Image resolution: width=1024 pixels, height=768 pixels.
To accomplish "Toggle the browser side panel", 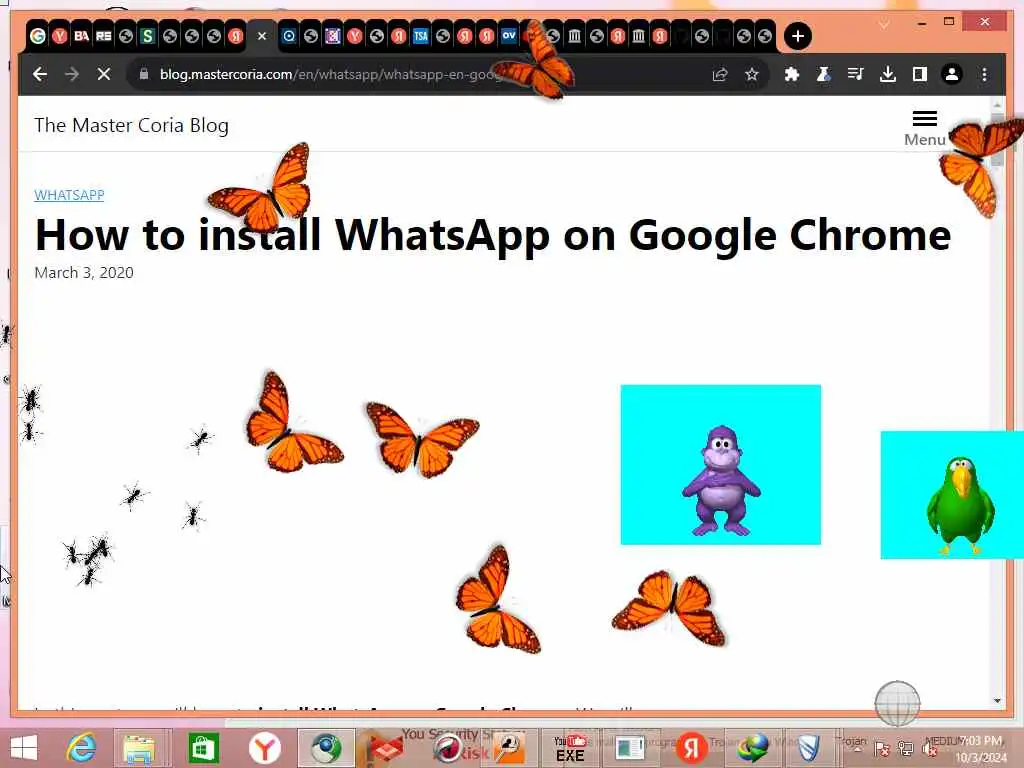I will click(920, 74).
